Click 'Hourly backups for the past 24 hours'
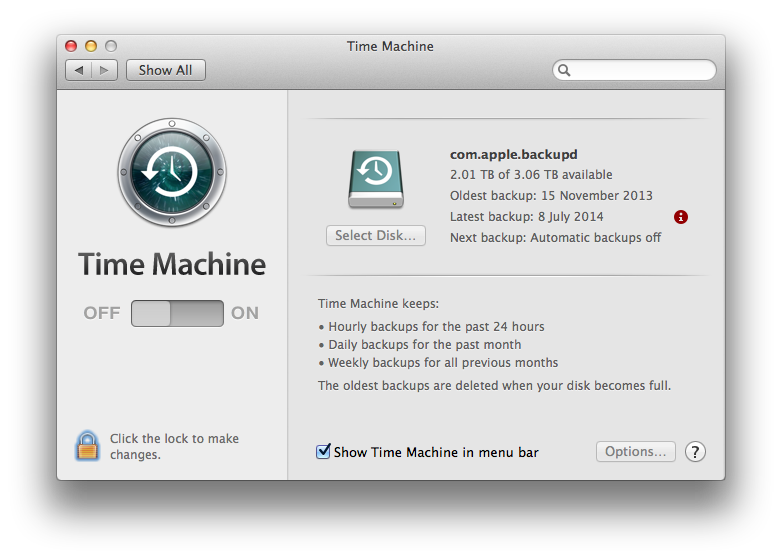The image size is (782, 559). 436,327
